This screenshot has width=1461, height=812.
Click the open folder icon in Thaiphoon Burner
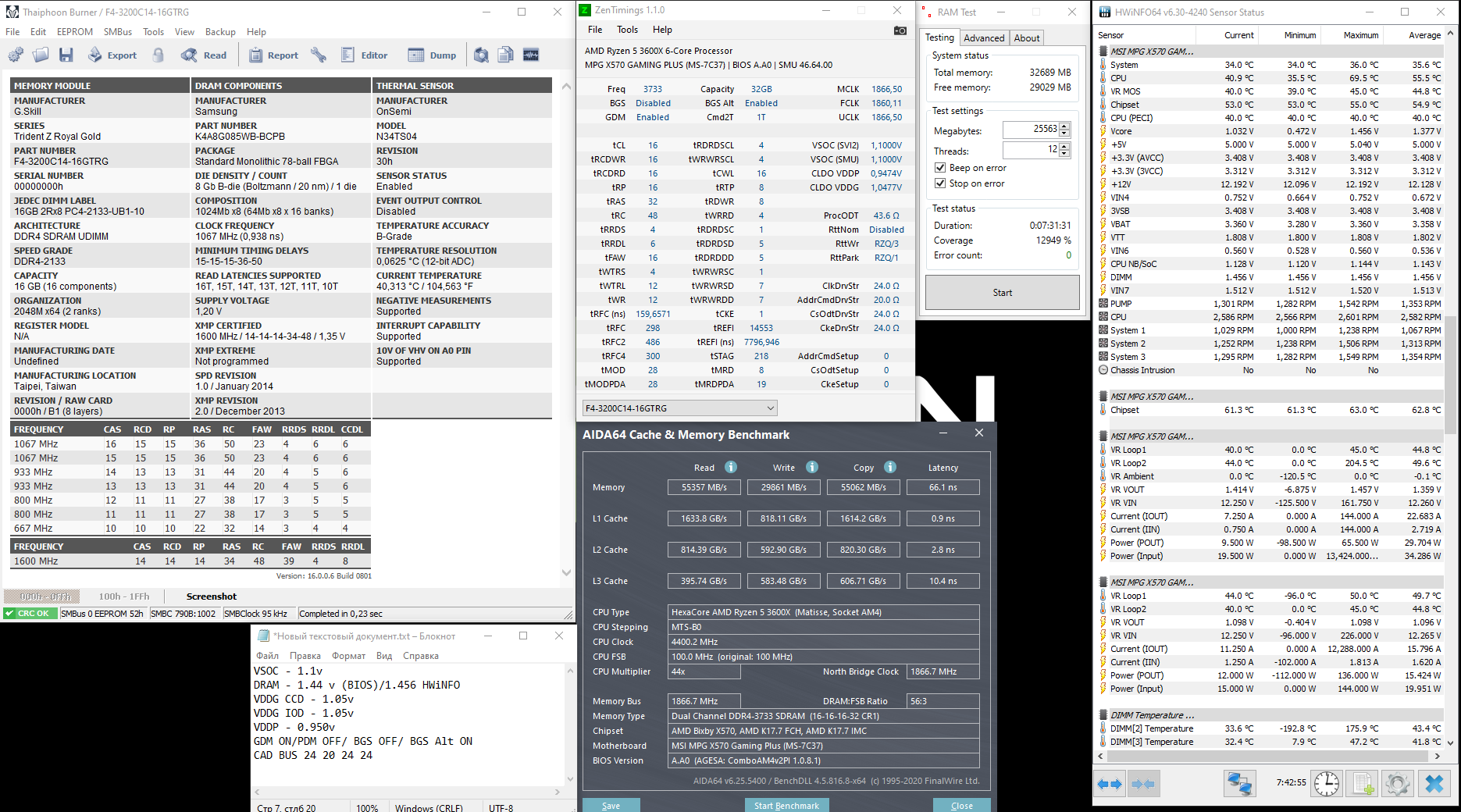41,55
